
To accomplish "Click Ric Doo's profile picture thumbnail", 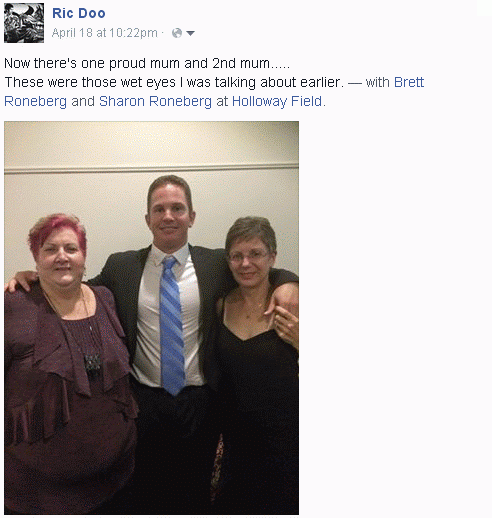I will (24, 23).
